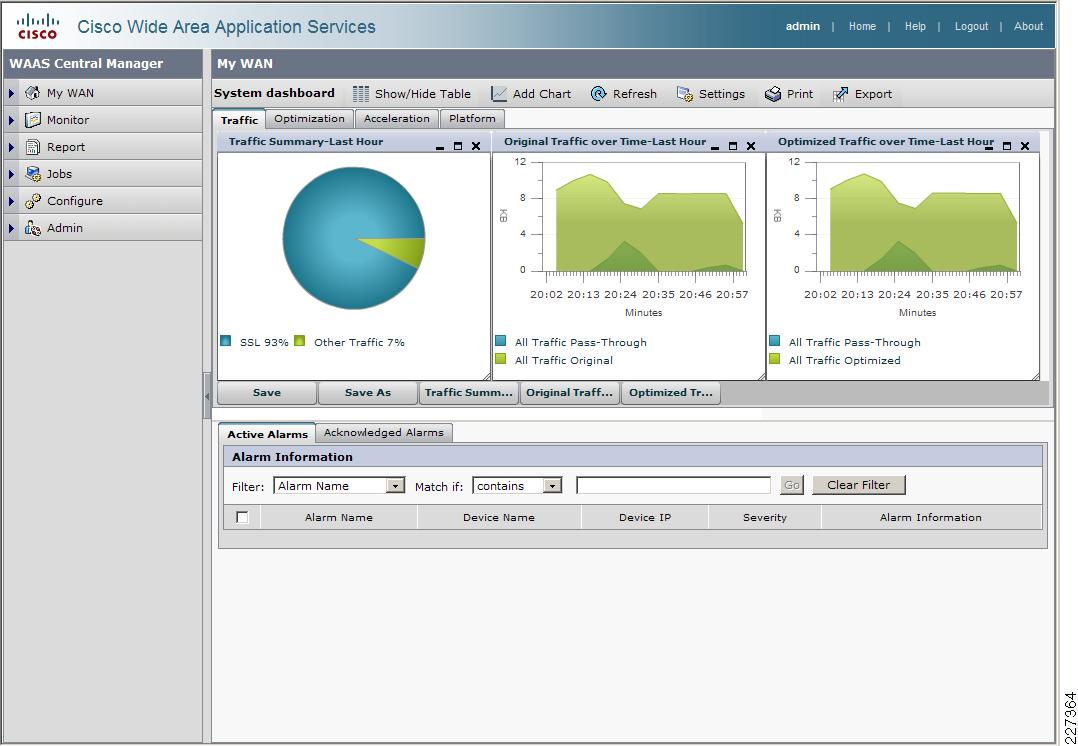
Task: Click the Configure gears icon in sidebar
Action: coord(32,201)
